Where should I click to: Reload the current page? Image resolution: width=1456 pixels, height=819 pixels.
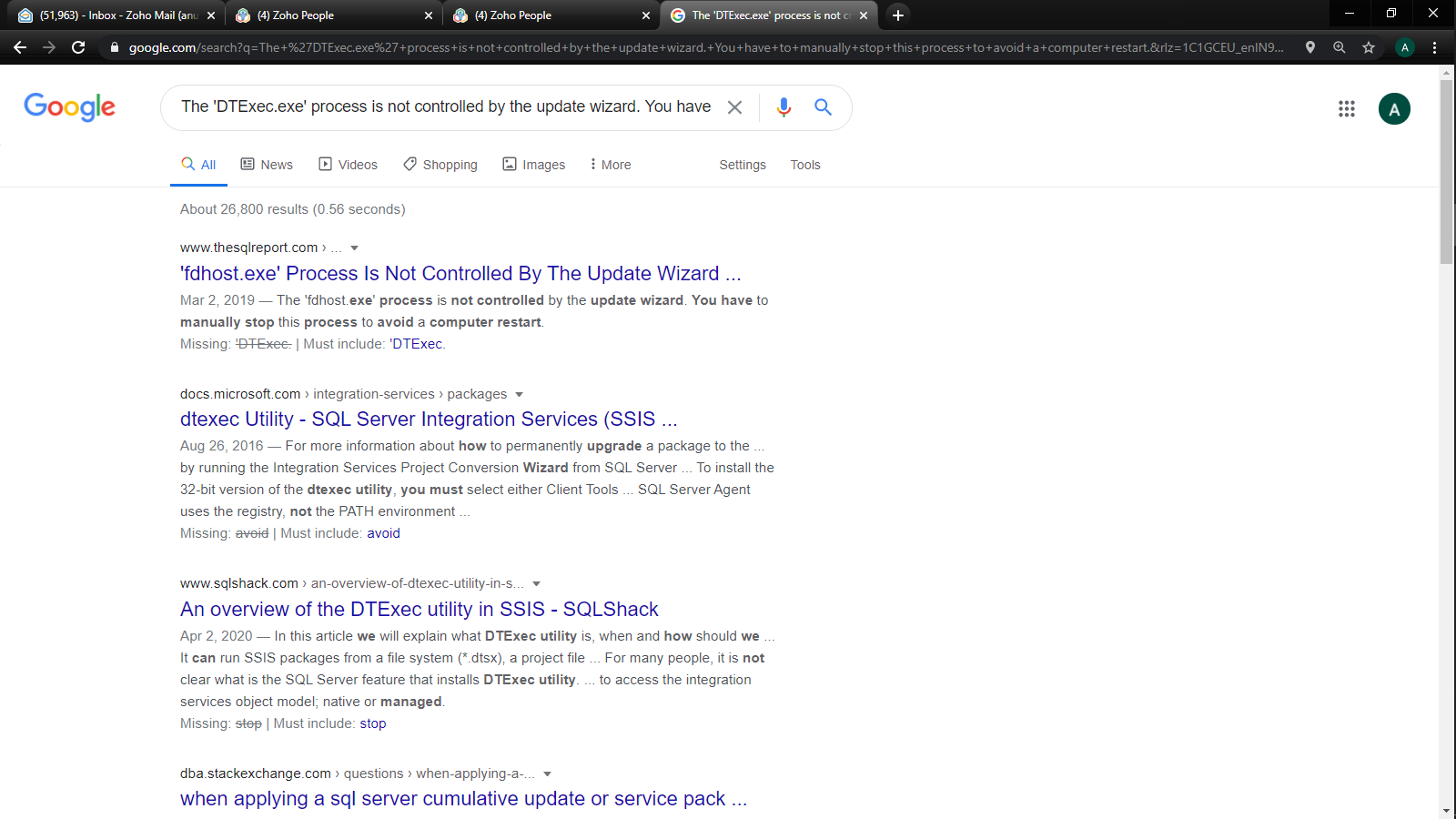point(78,47)
